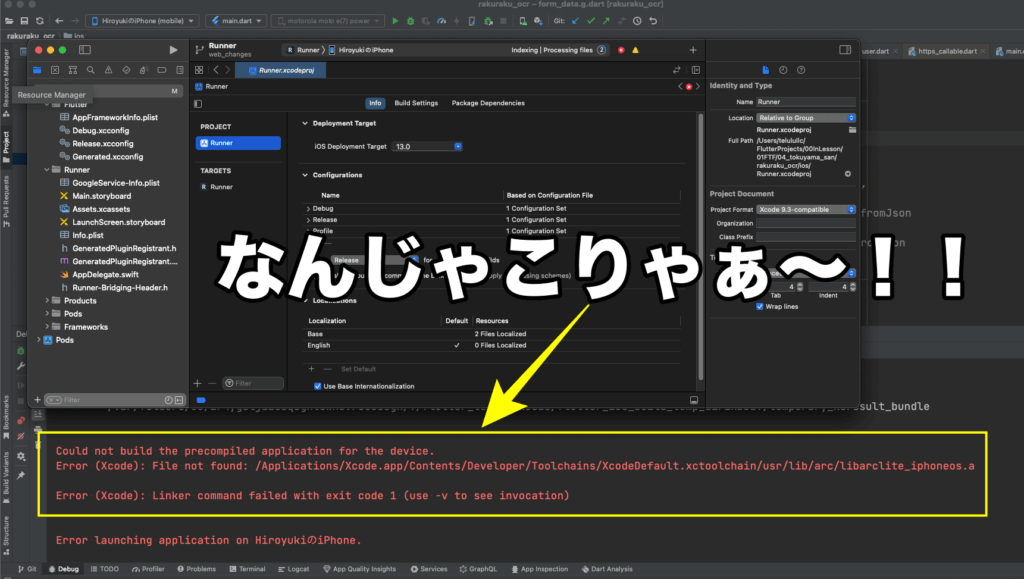Expand the Frameworks folder in navigator
Viewport: 1024px width, 579px height.
[48, 327]
